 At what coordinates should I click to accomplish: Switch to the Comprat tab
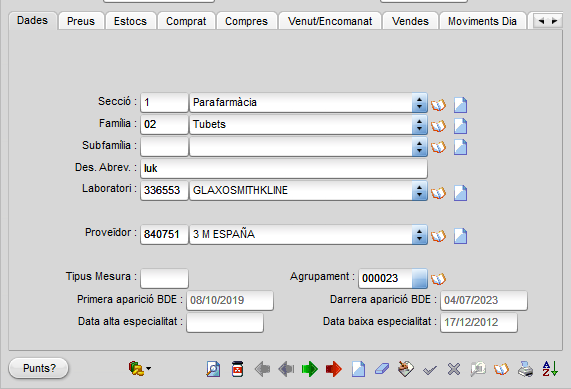pyautogui.click(x=186, y=21)
